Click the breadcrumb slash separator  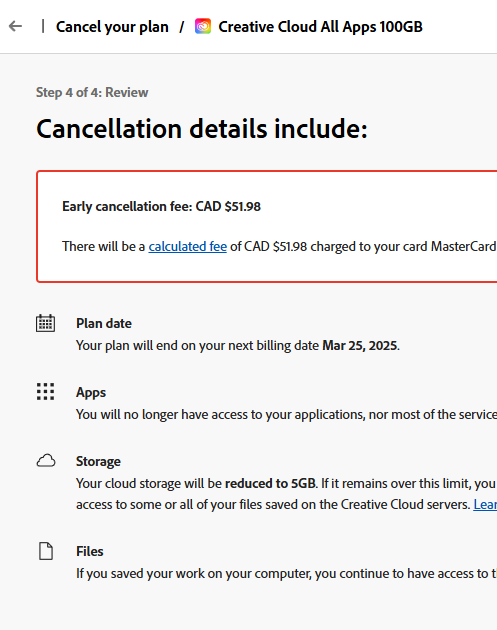tap(182, 27)
